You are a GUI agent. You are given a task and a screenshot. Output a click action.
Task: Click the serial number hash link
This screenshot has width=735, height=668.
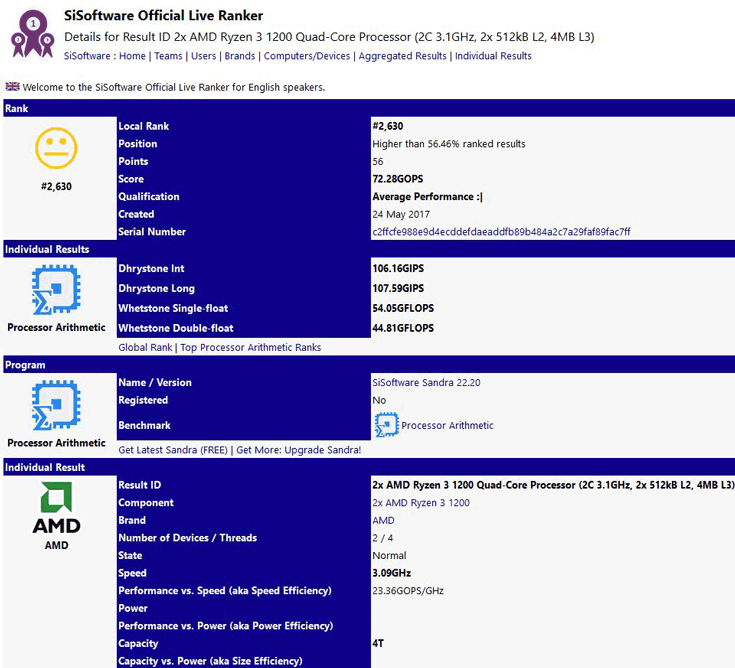pos(501,232)
